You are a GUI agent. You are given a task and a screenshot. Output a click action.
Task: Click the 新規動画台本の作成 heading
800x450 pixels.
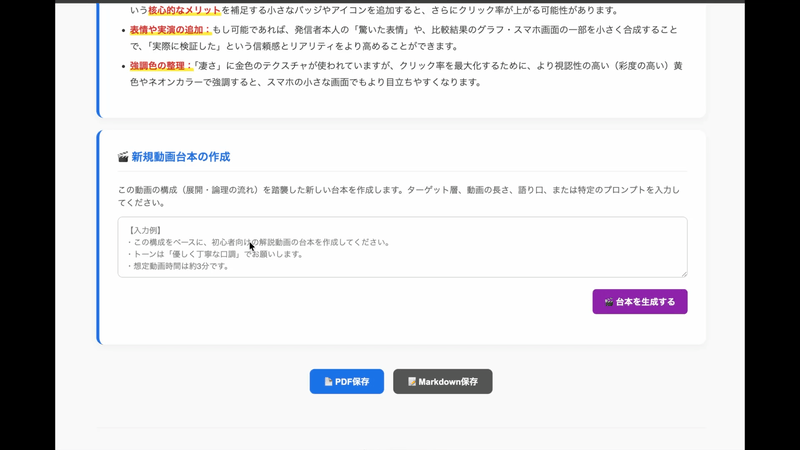181,157
